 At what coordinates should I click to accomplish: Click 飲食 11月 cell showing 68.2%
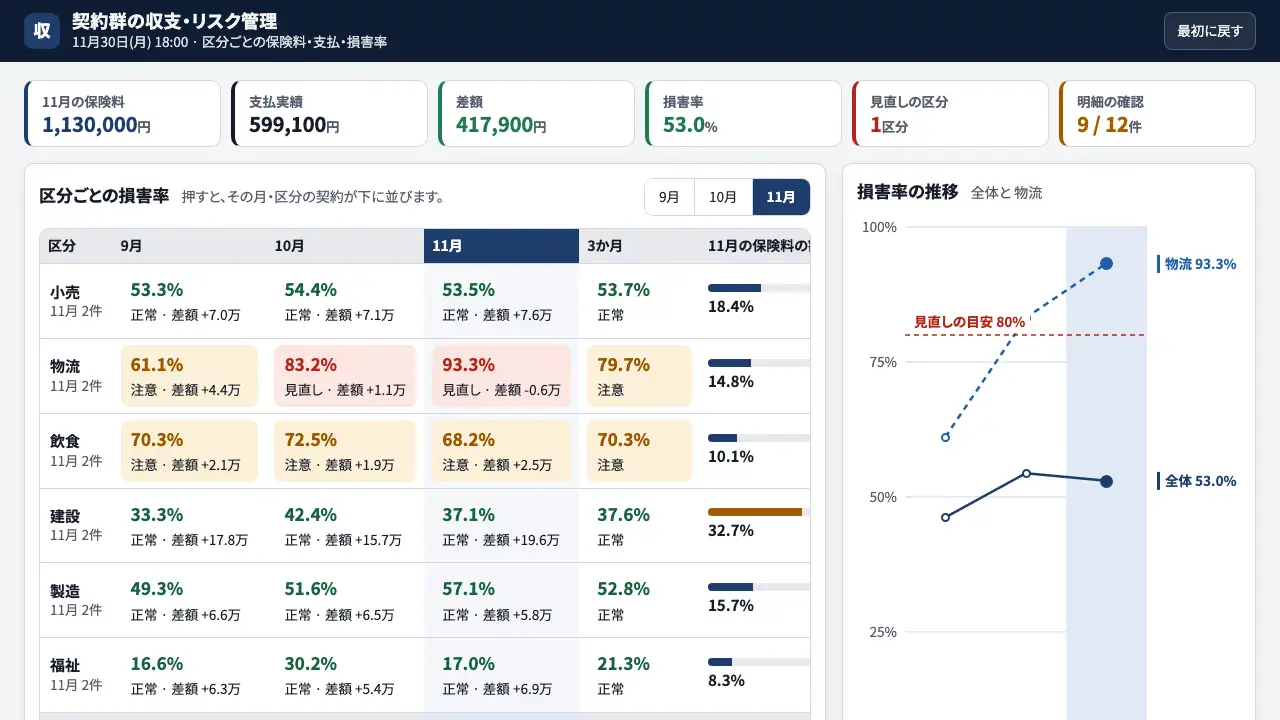(x=501, y=451)
